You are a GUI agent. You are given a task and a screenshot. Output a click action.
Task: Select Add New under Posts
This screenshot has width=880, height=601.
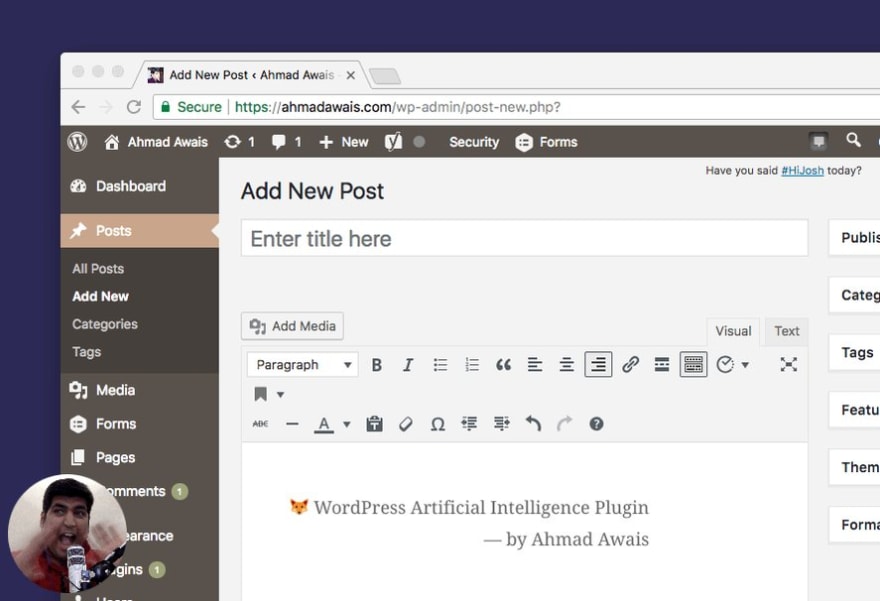click(100, 296)
